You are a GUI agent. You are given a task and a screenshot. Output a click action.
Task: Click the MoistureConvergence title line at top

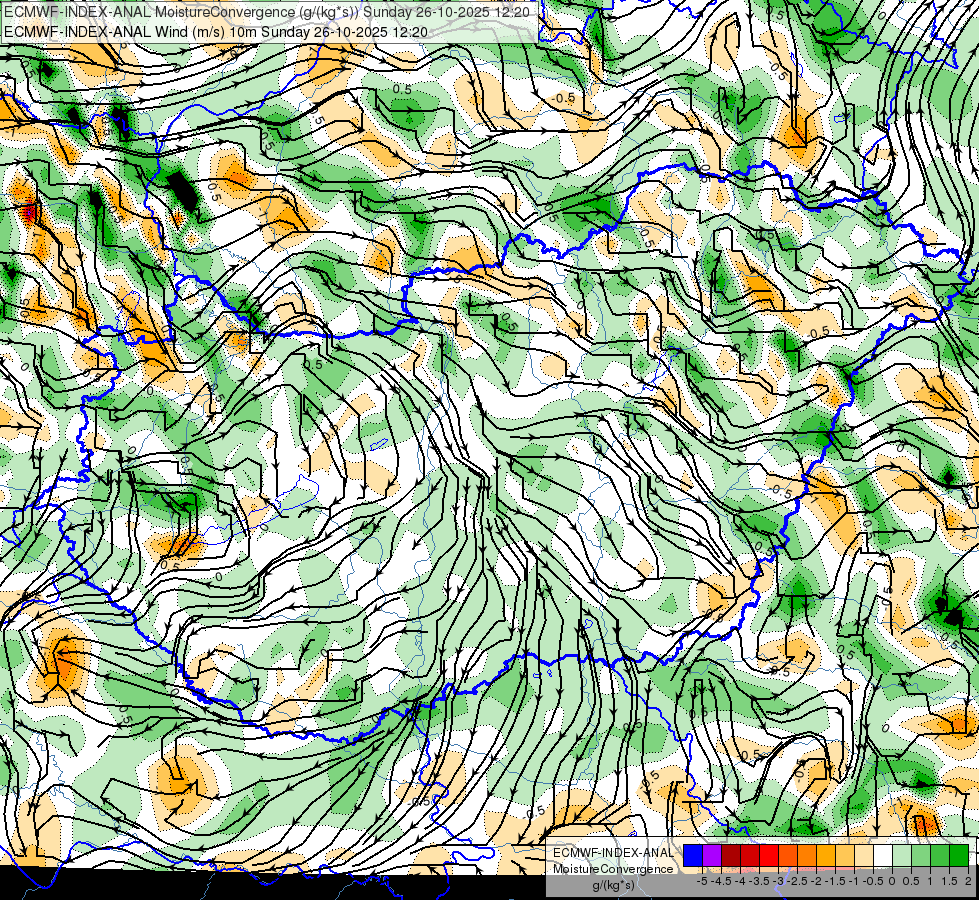267,12
